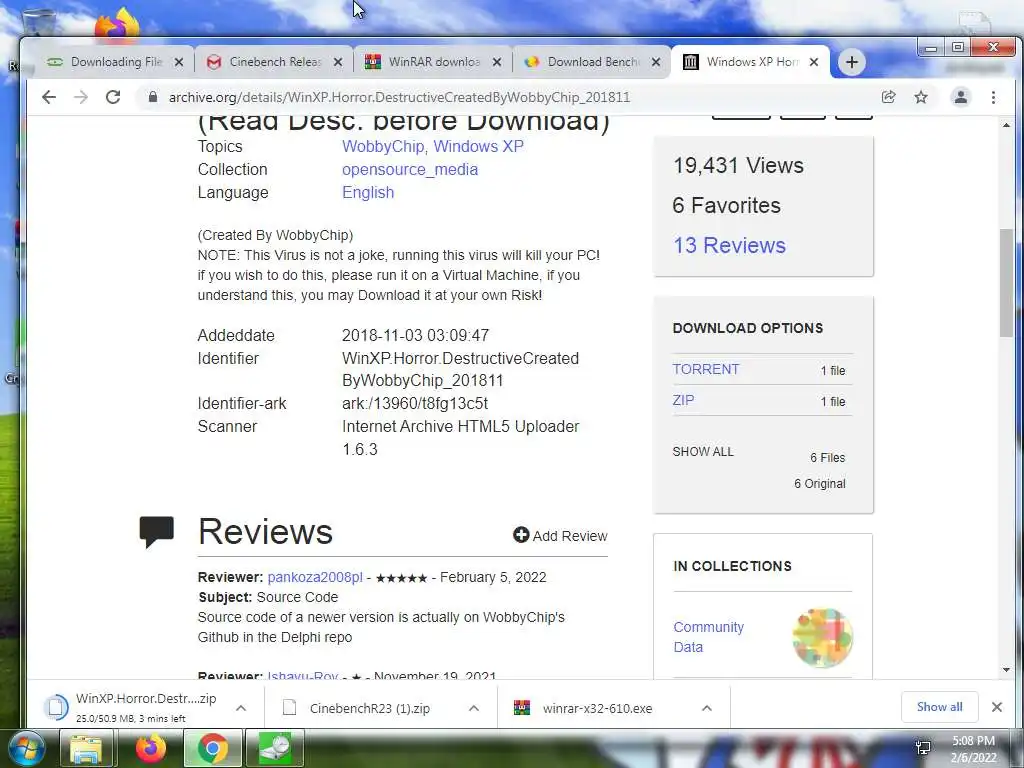The width and height of the screenshot is (1024, 768).
Task: Launch Firefox from the taskbar
Action: 151,749
